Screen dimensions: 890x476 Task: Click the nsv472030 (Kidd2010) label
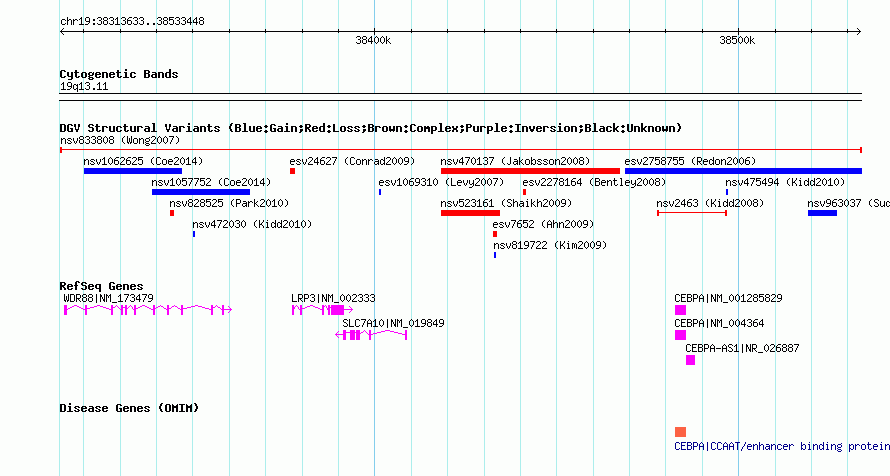(x=252, y=224)
